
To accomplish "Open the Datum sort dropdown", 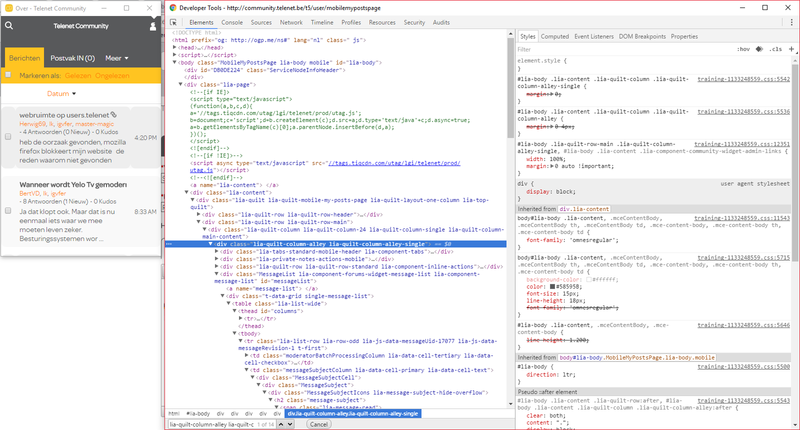I will pos(62,94).
